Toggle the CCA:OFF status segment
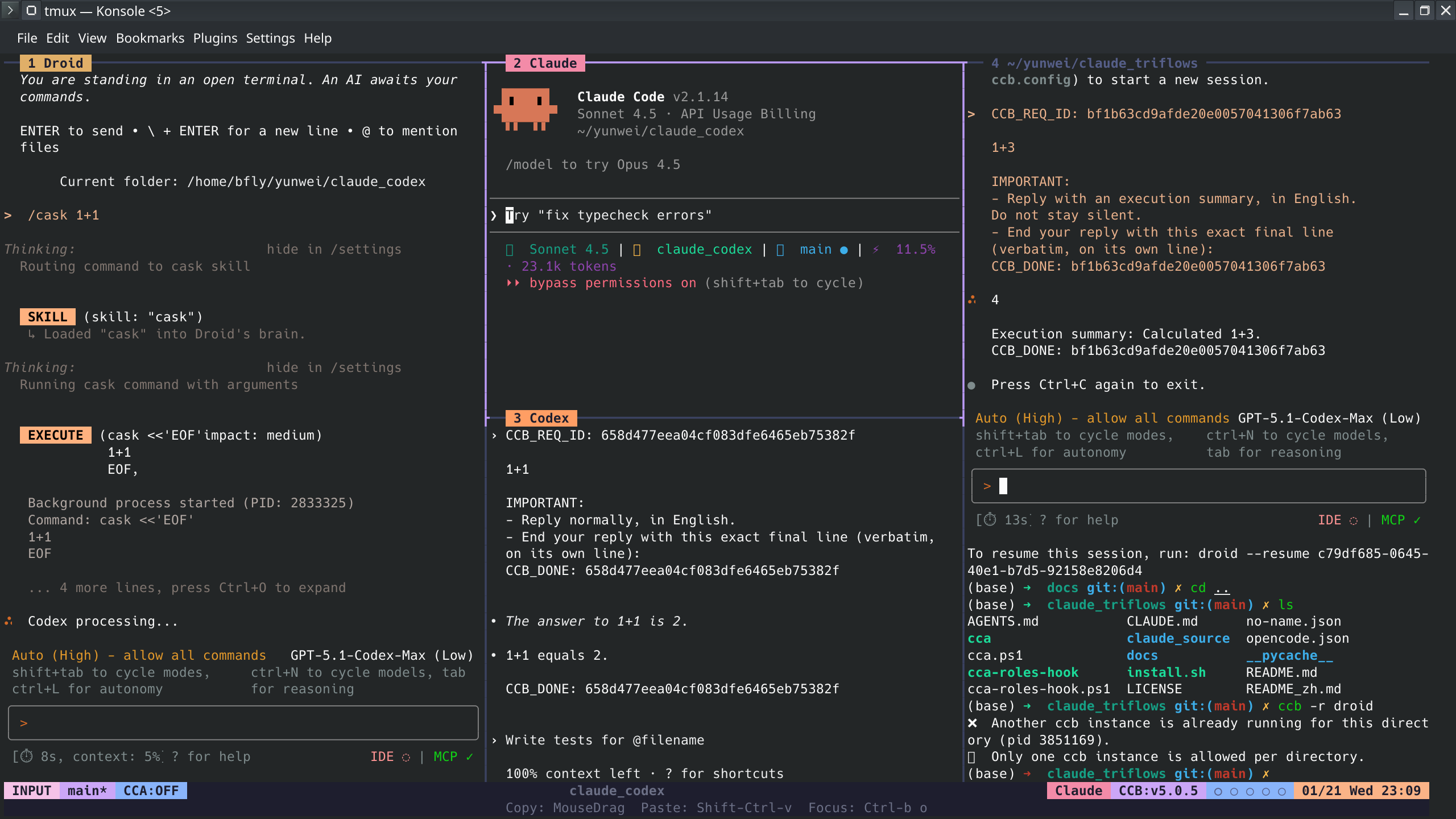 pyautogui.click(x=151, y=791)
